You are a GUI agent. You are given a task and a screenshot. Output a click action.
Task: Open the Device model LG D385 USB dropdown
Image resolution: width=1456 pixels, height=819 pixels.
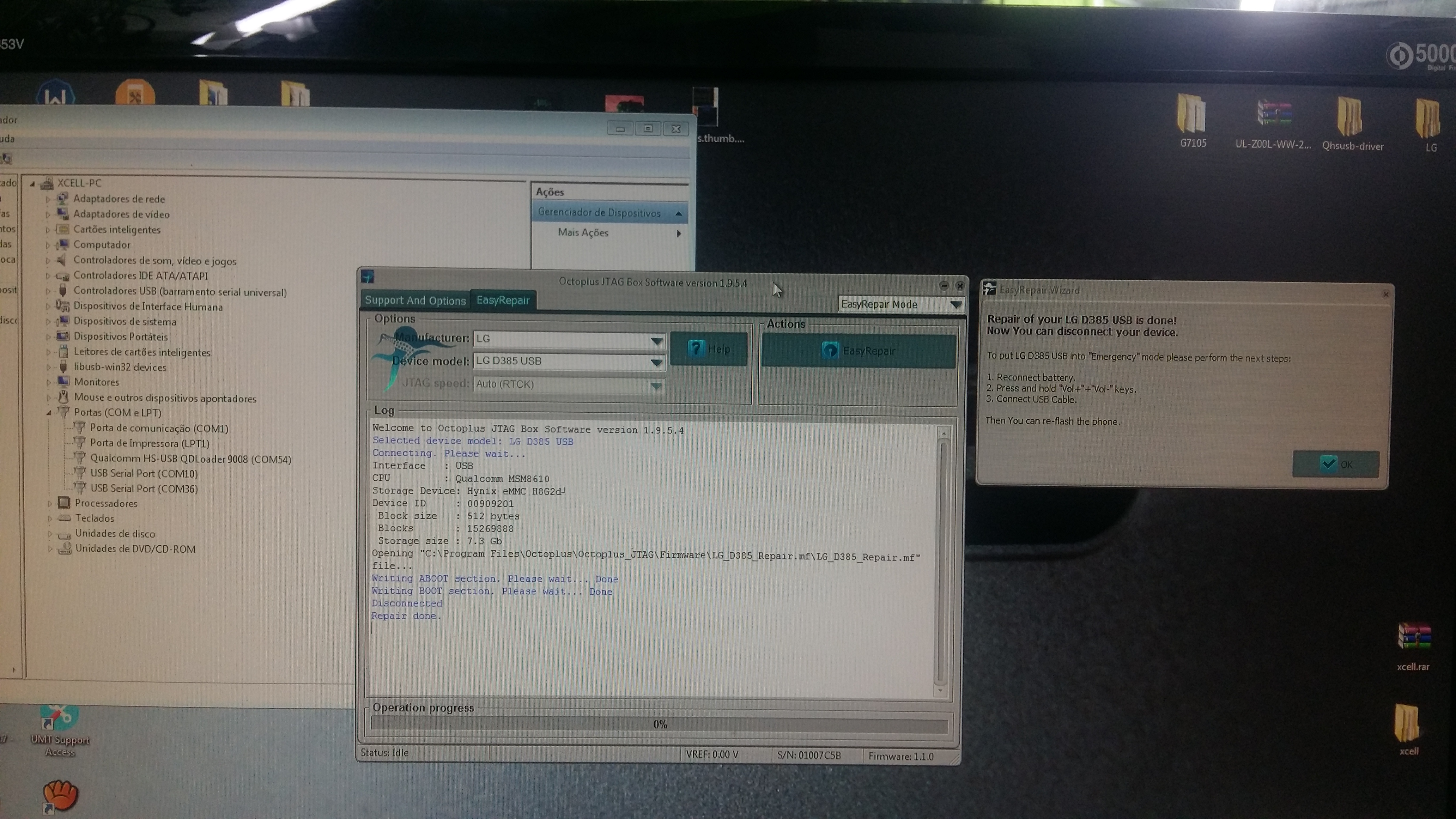(656, 362)
